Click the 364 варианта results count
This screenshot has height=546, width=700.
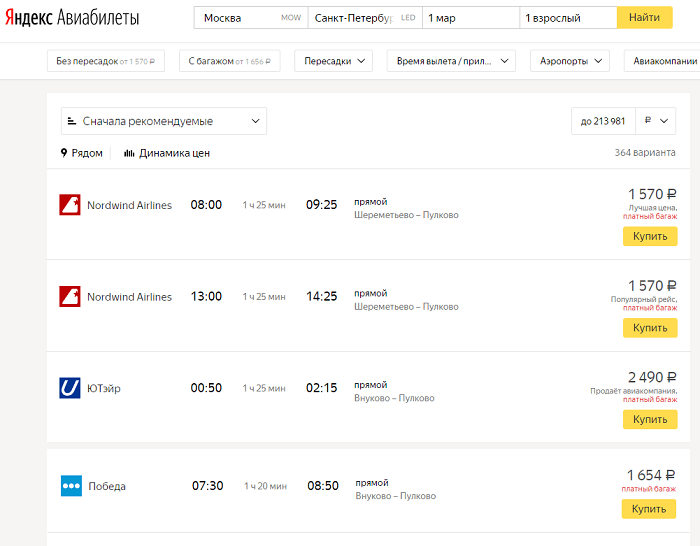(645, 153)
